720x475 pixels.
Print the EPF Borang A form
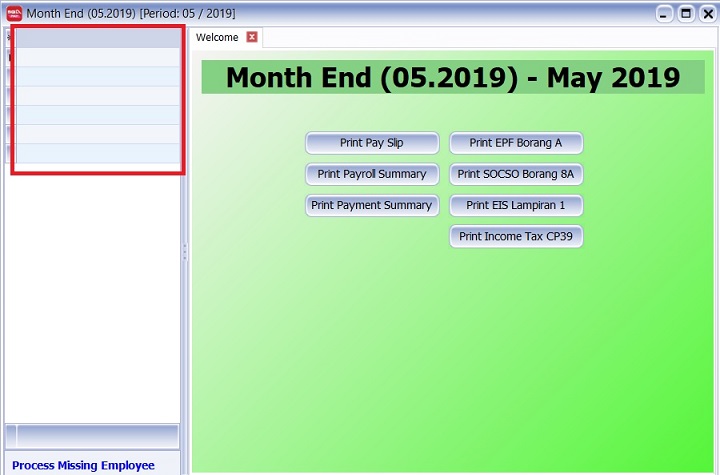[x=515, y=143]
